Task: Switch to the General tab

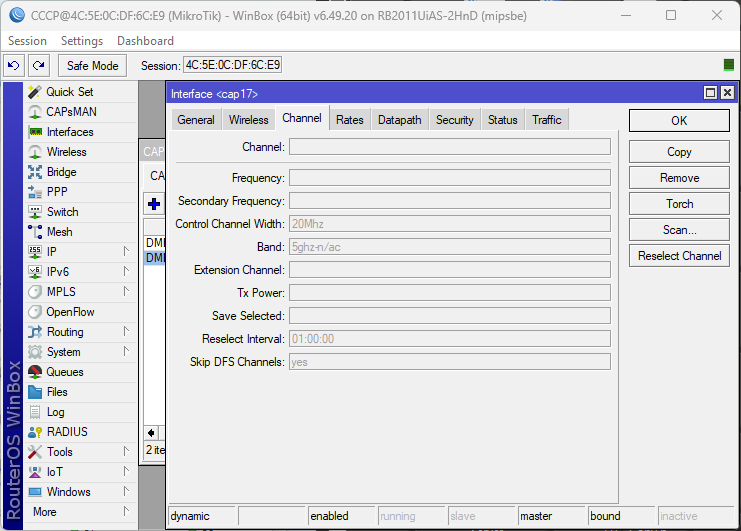Action: click(x=196, y=120)
